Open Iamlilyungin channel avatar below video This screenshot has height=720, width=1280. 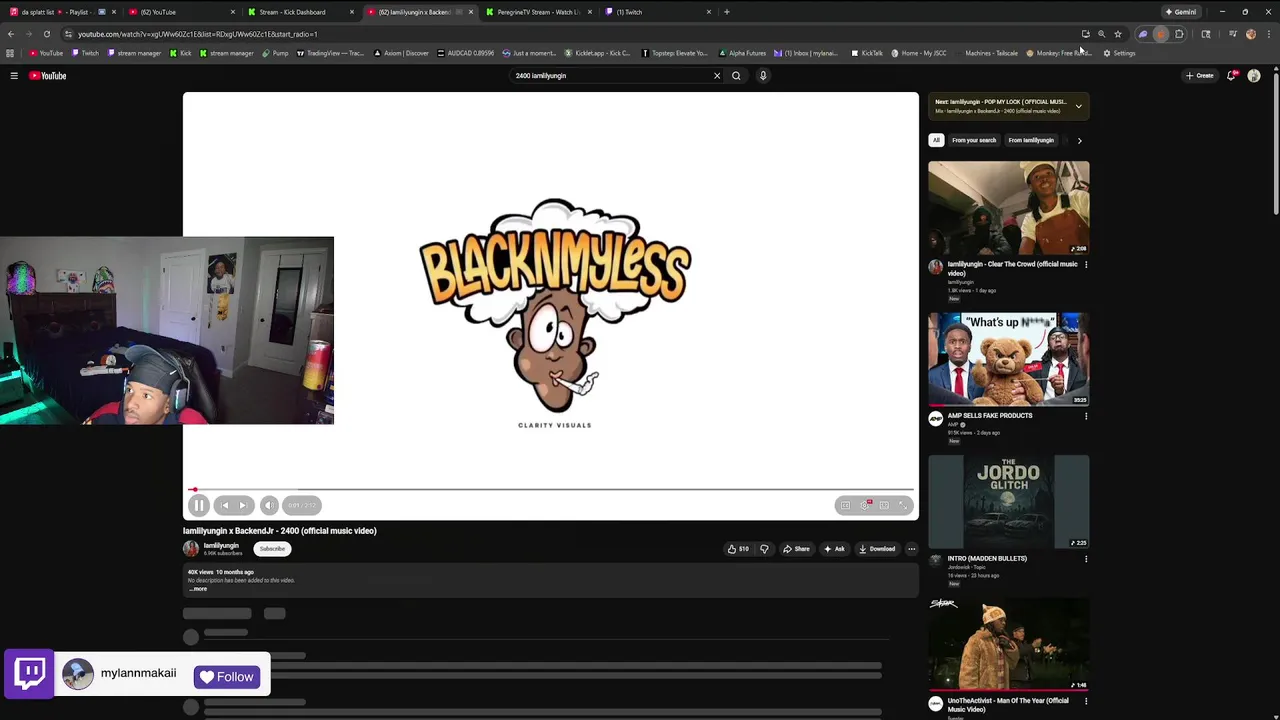191,549
